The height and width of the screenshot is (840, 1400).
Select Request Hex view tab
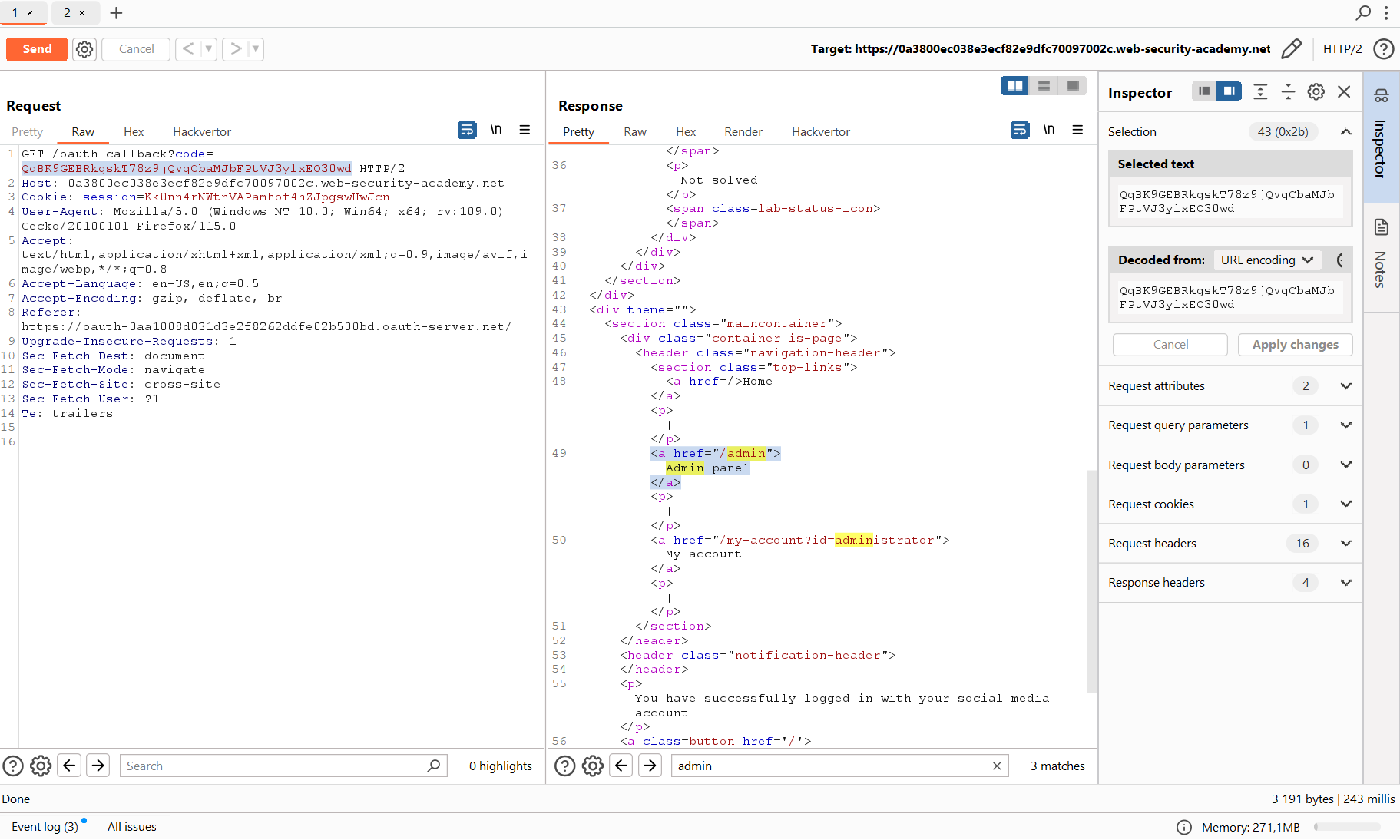pos(134,132)
